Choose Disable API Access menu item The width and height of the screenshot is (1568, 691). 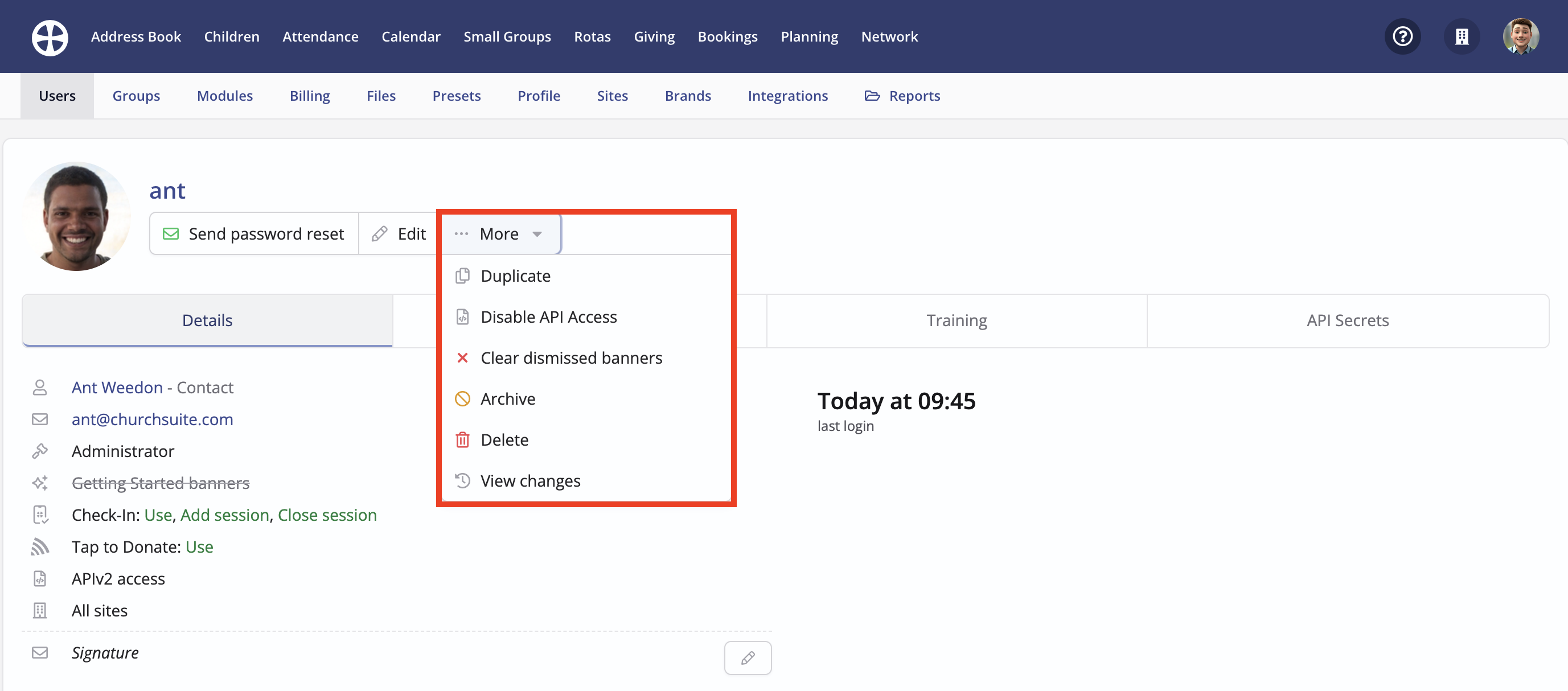[x=586, y=316]
